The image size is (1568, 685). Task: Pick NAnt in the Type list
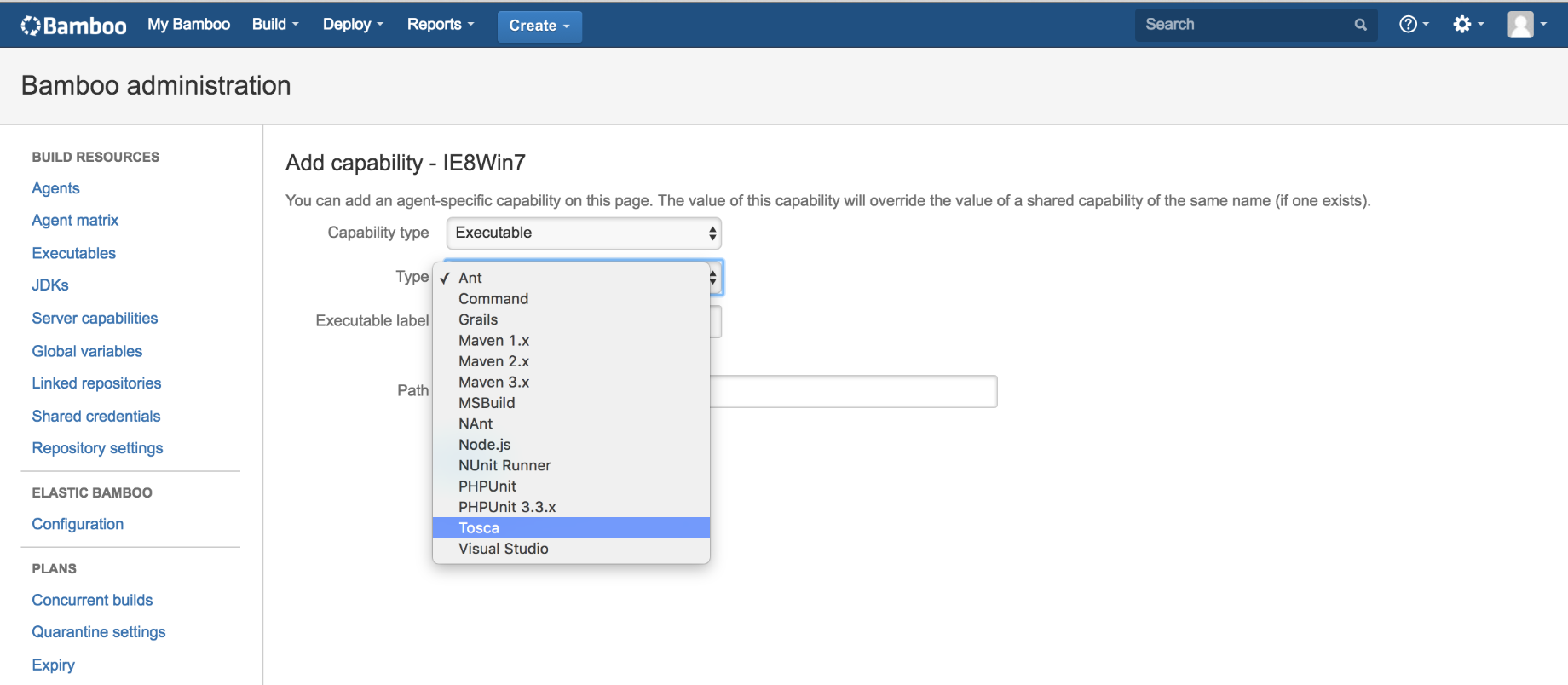click(571, 424)
